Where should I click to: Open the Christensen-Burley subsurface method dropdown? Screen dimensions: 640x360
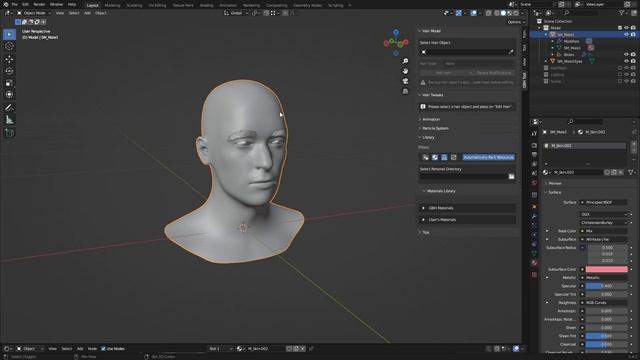[604, 223]
